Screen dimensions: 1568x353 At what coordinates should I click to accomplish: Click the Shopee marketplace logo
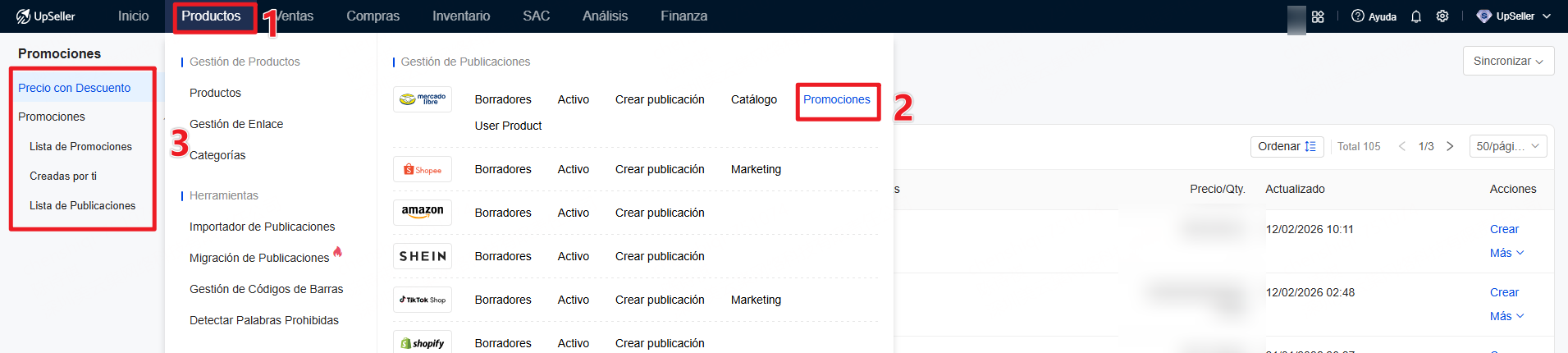[x=422, y=169]
